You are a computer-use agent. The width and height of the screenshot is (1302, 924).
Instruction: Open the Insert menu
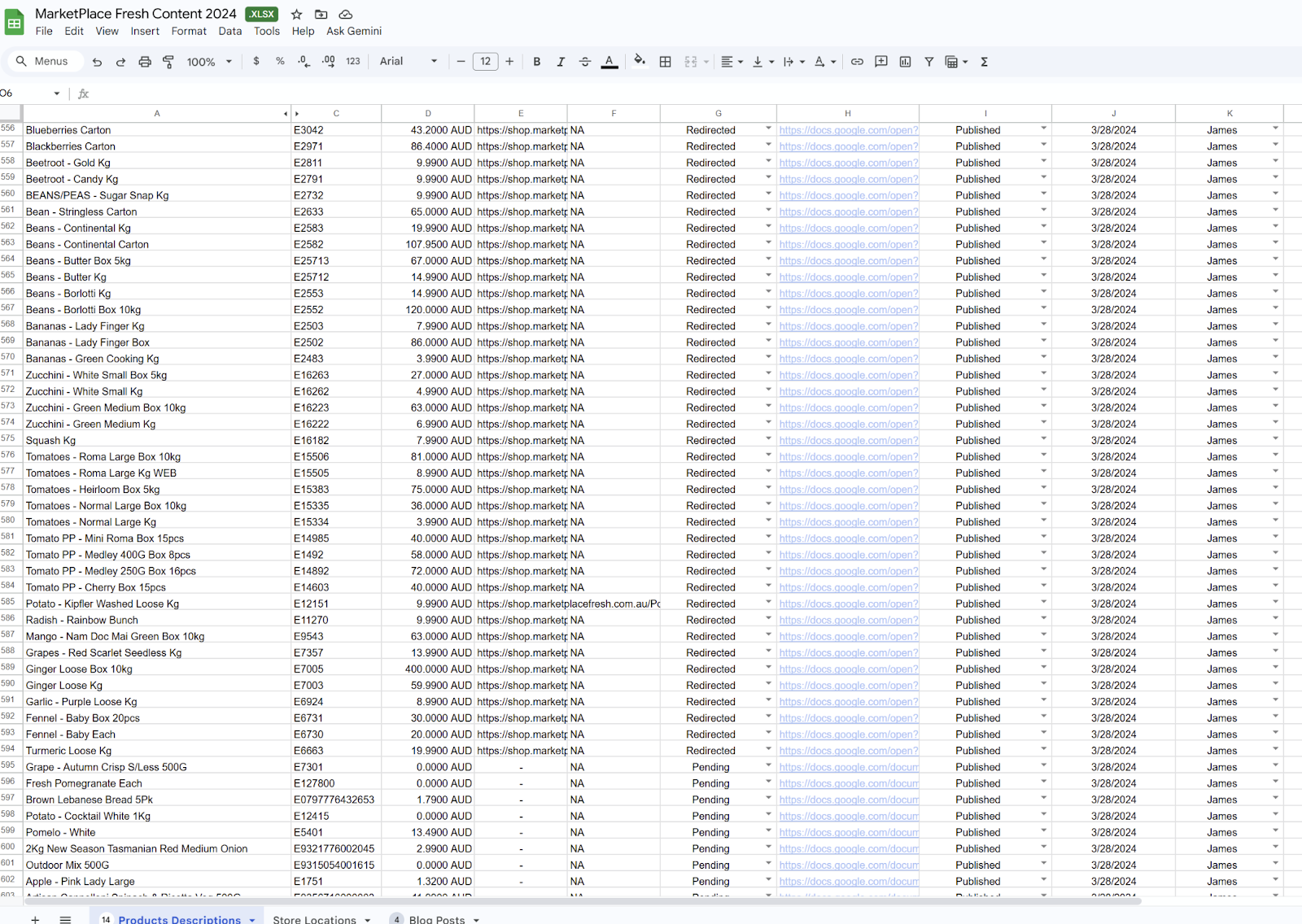click(x=145, y=31)
